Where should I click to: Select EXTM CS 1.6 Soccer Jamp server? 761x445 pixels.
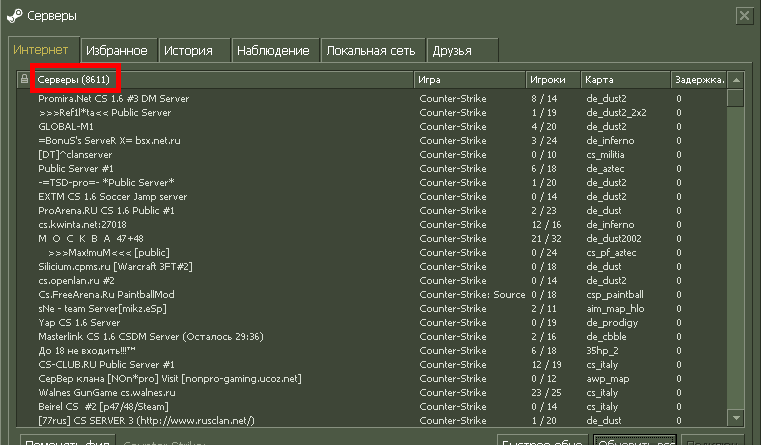372,197
